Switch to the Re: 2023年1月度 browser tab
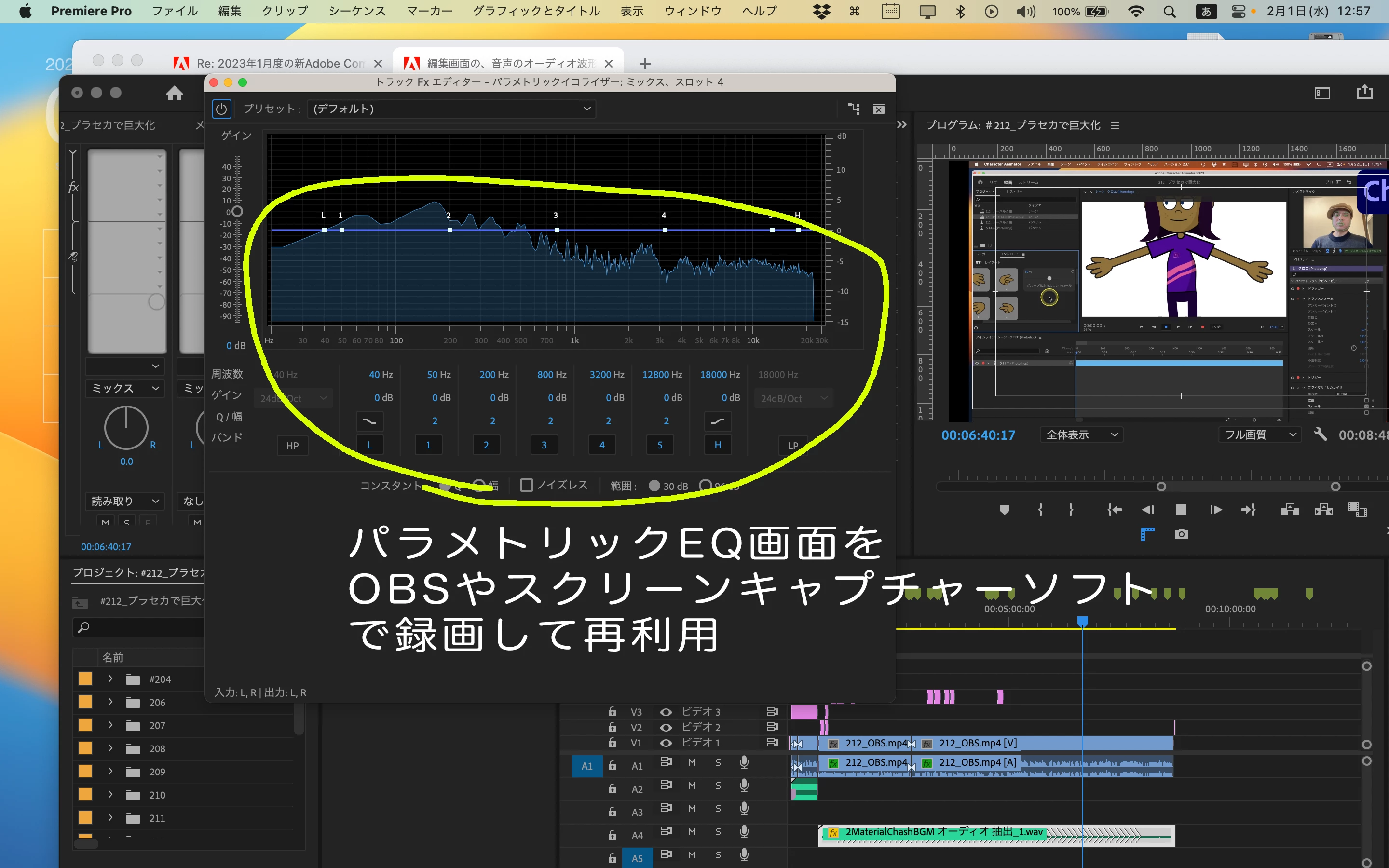 [x=280, y=63]
